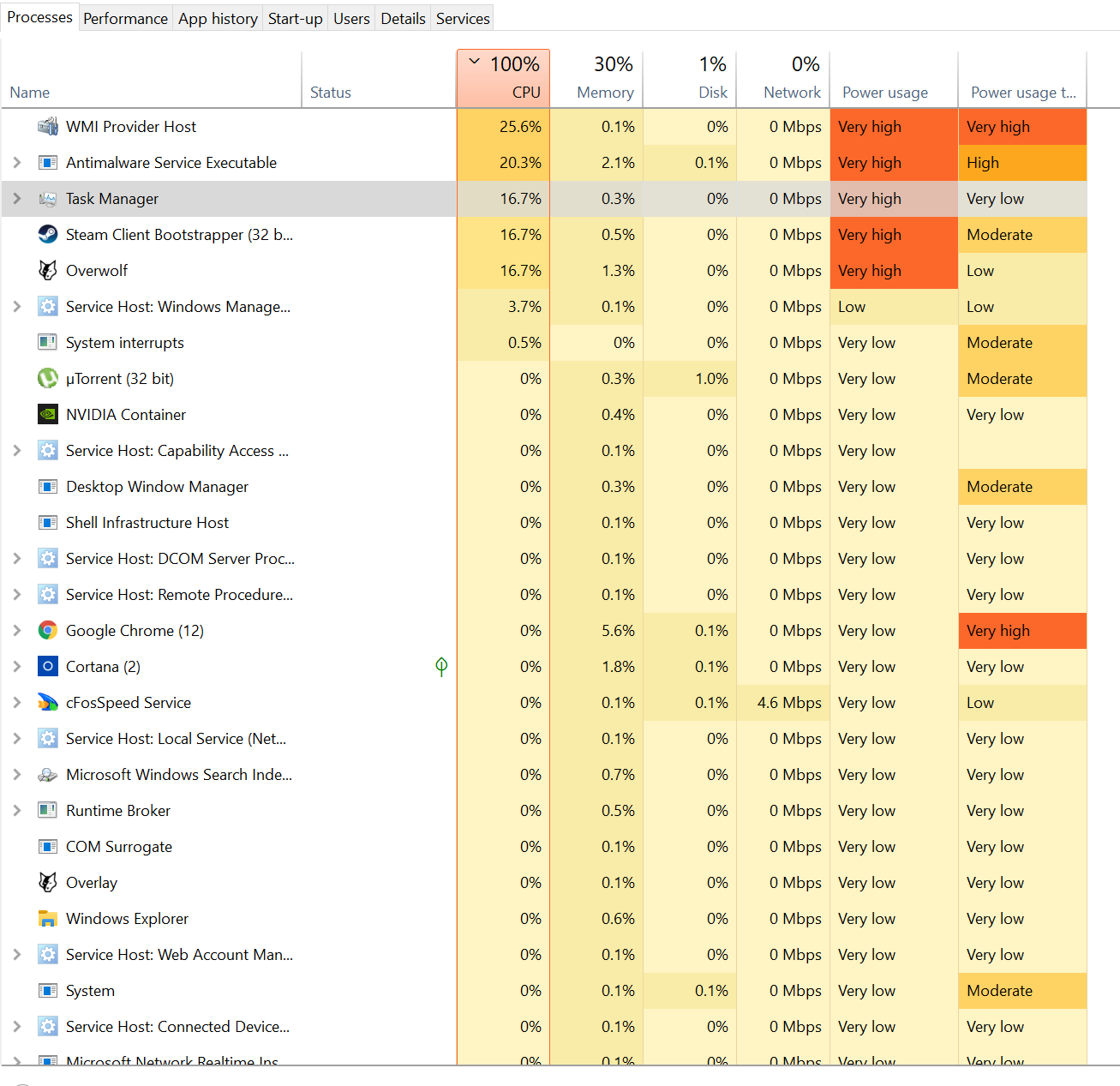Sort by the Power usage column header
Viewport: 1120px width, 1086px height.
[x=894, y=79]
